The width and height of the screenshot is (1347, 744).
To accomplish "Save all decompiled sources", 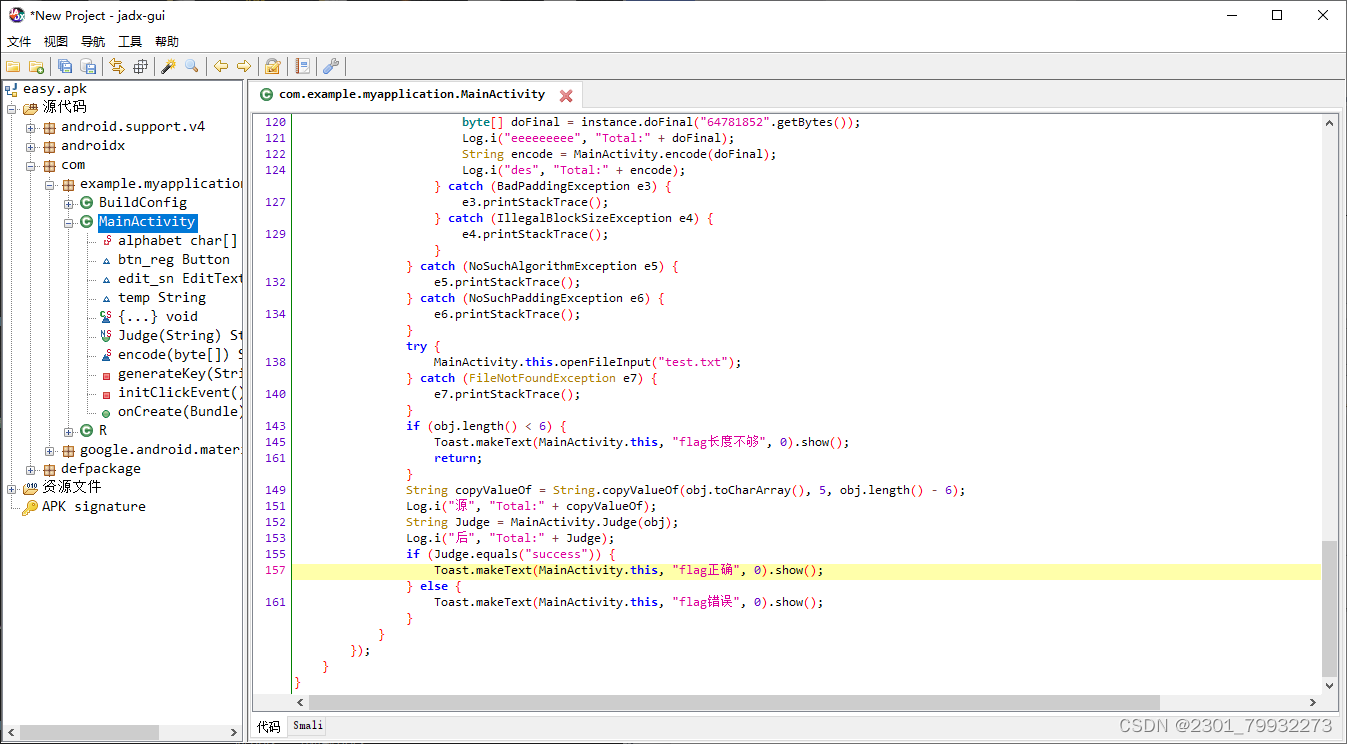I will [64, 66].
